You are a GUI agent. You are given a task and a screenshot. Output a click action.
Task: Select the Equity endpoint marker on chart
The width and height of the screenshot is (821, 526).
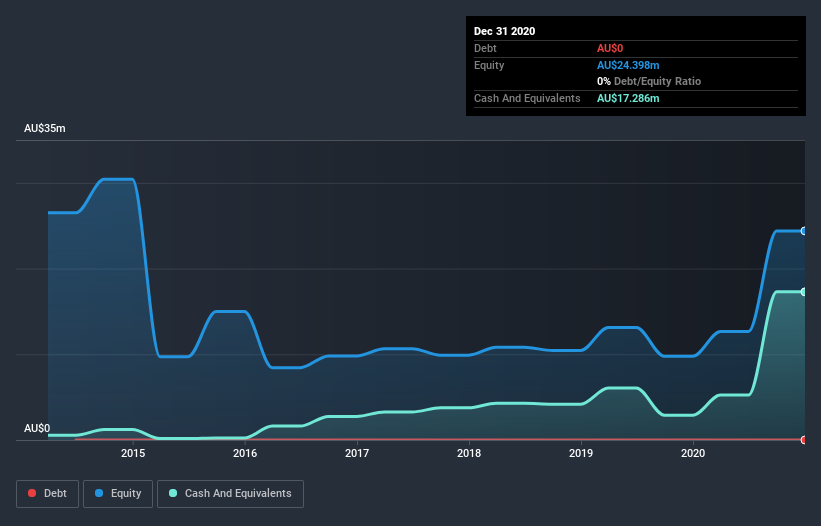click(804, 231)
